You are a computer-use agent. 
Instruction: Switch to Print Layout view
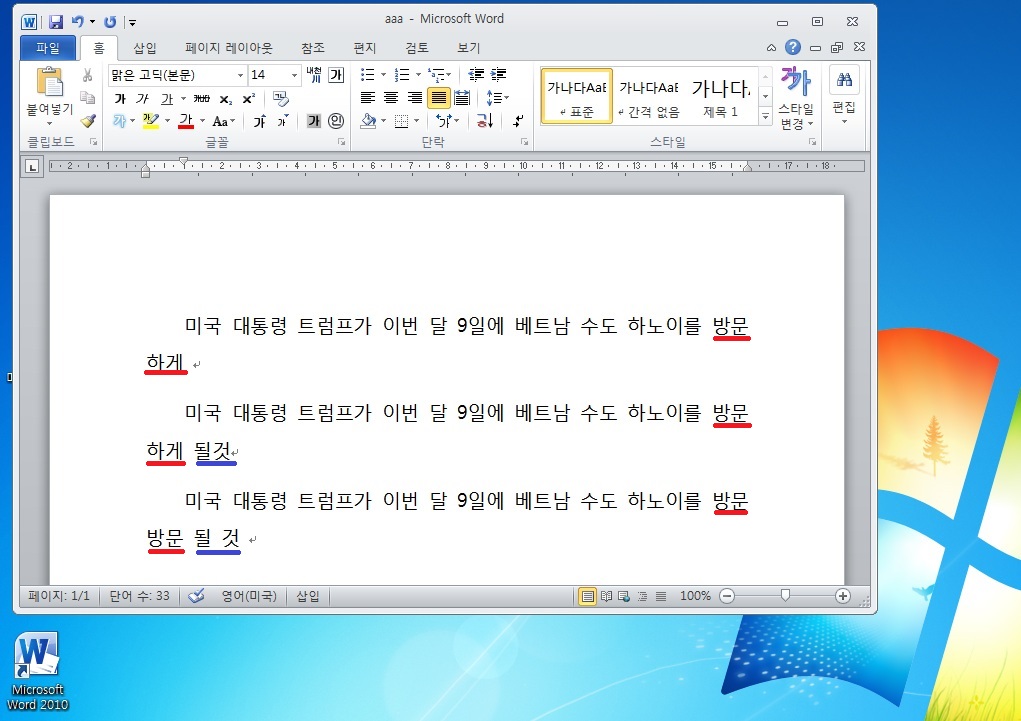tap(587, 596)
